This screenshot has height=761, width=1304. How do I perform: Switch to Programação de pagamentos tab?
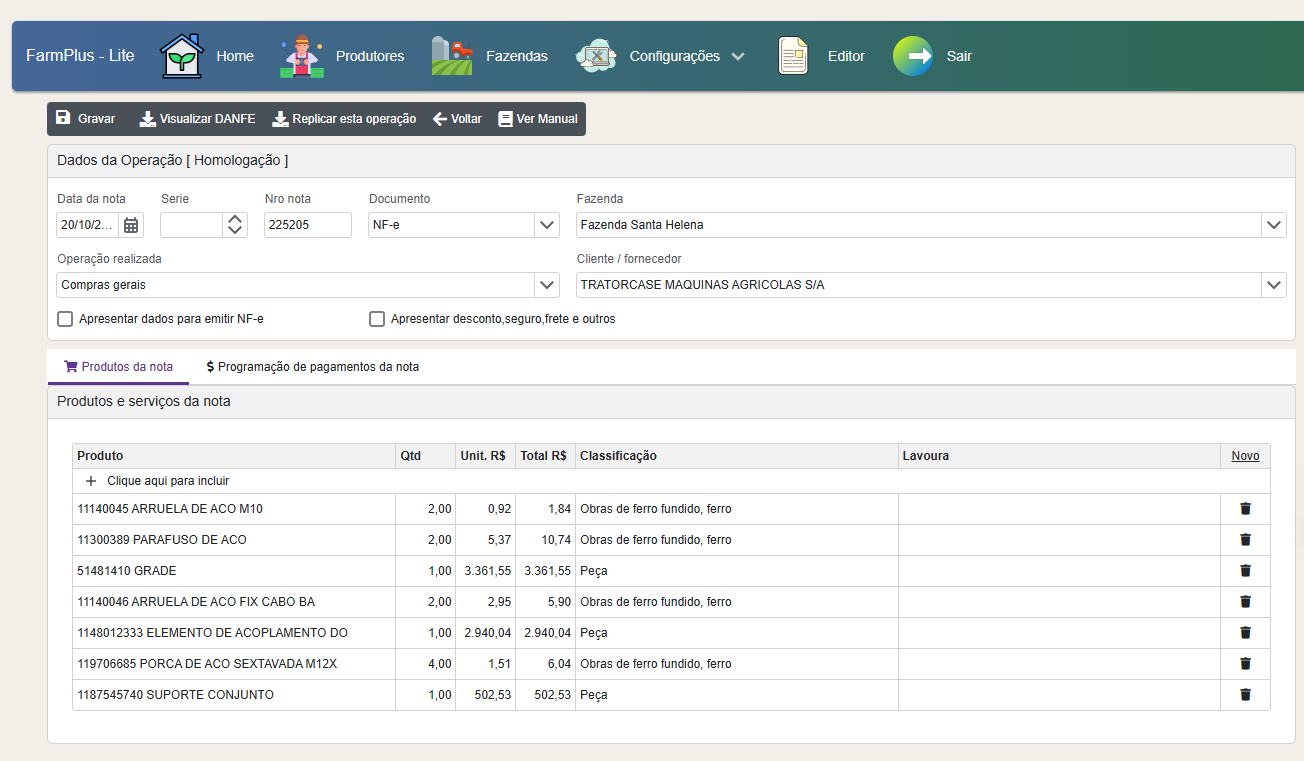point(312,367)
